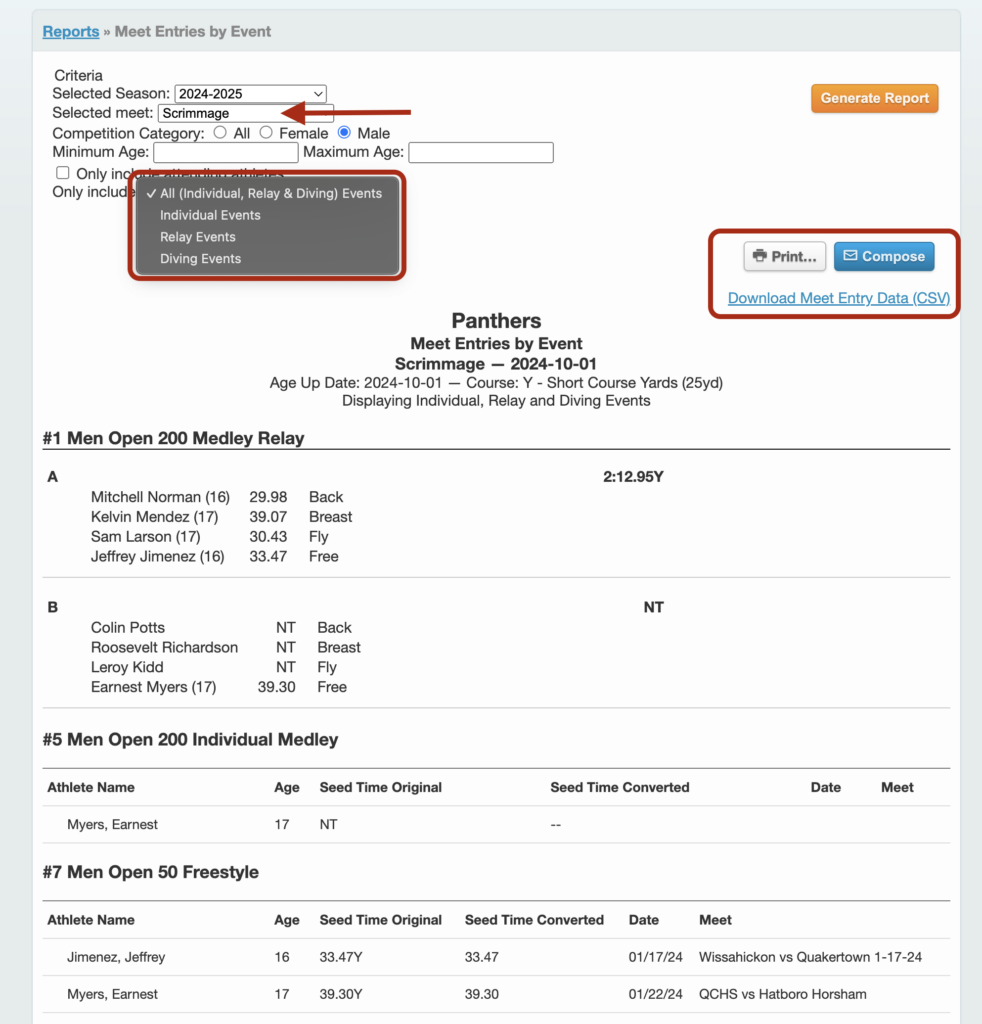
Task: Click the #5 Men Open 200 Individual Medley heading
Action: pos(190,739)
